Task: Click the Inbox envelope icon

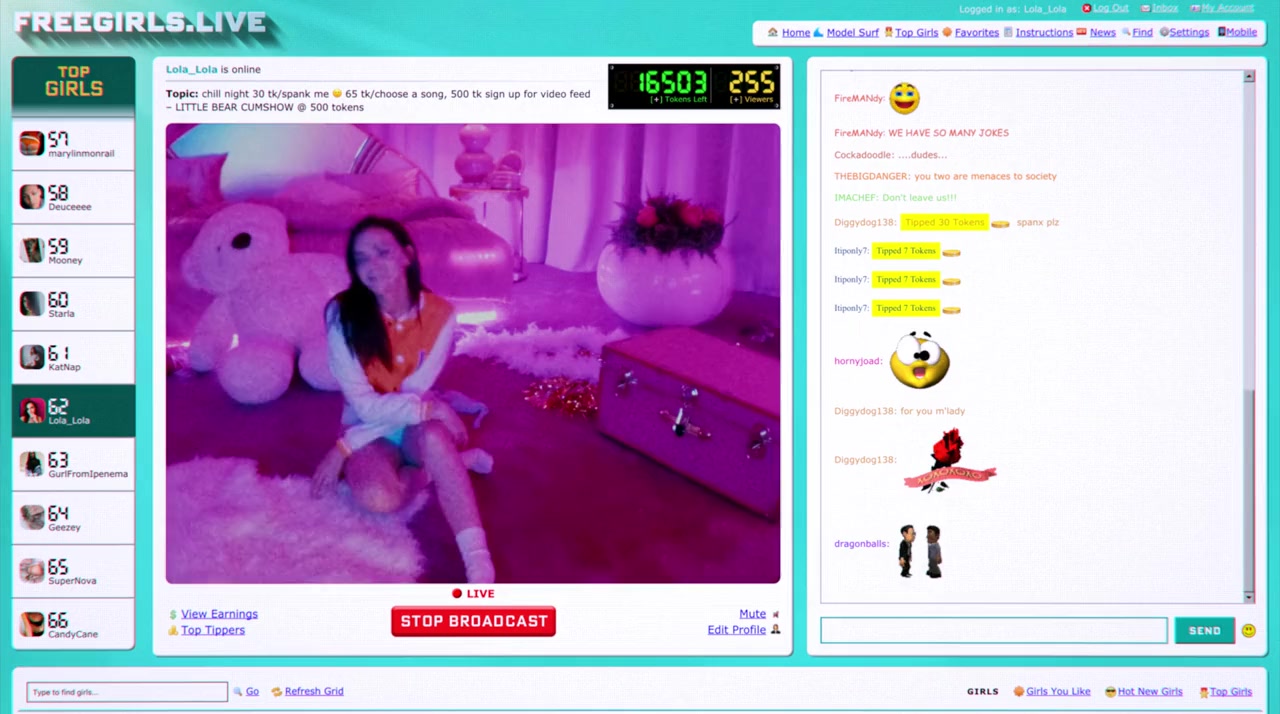Action: pyautogui.click(x=1145, y=8)
